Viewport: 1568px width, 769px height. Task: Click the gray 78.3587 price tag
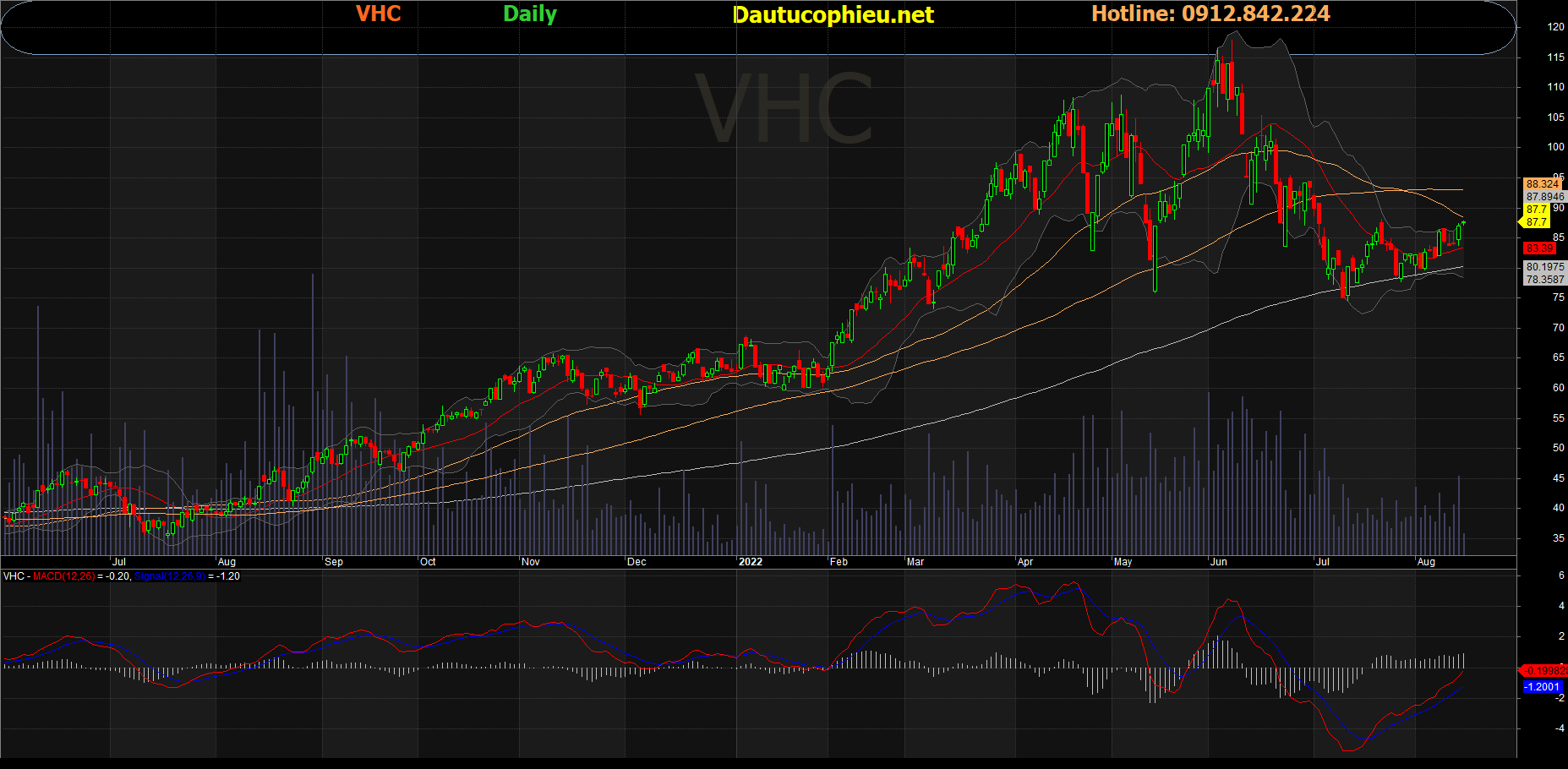coord(1544,280)
